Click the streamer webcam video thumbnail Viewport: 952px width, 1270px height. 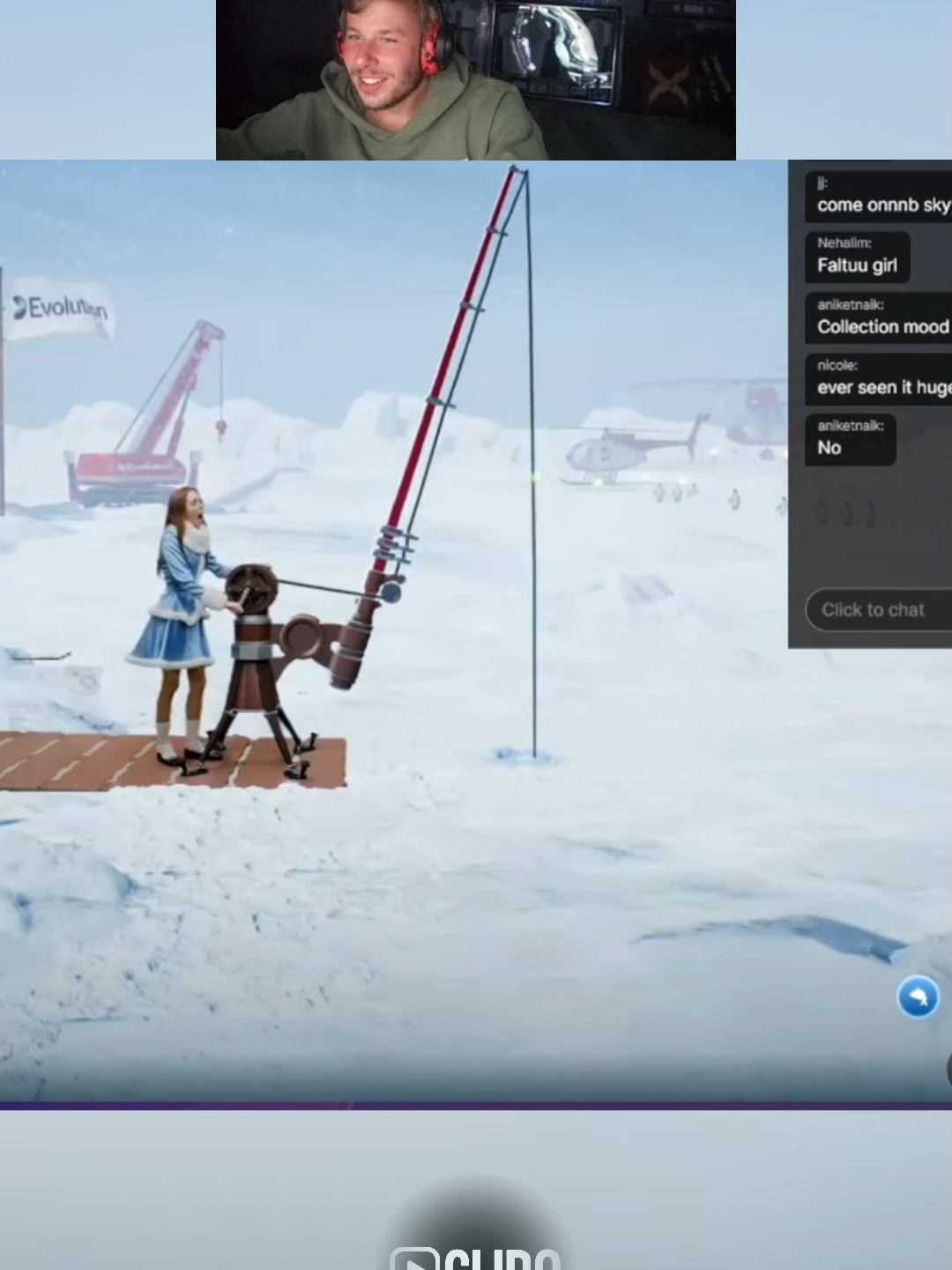(x=476, y=79)
